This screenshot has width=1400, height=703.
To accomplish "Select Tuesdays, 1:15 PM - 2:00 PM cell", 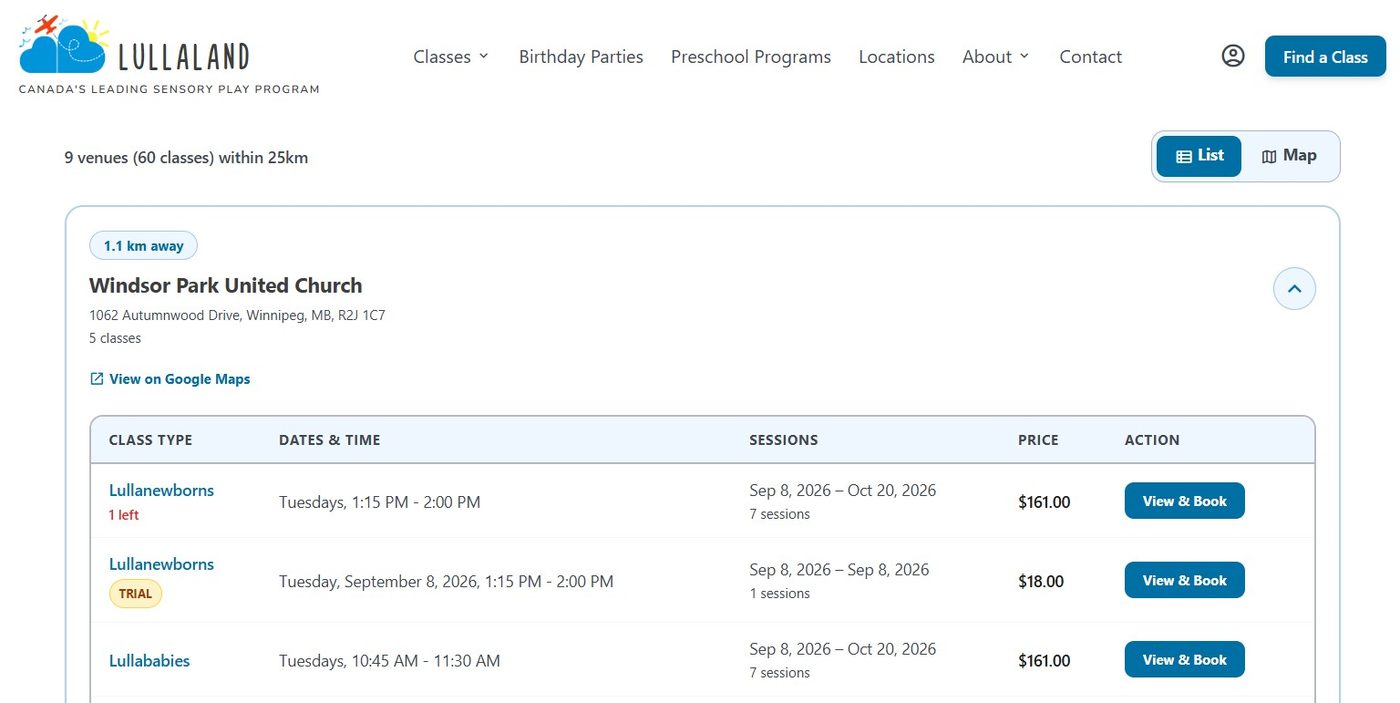I will [x=380, y=502].
